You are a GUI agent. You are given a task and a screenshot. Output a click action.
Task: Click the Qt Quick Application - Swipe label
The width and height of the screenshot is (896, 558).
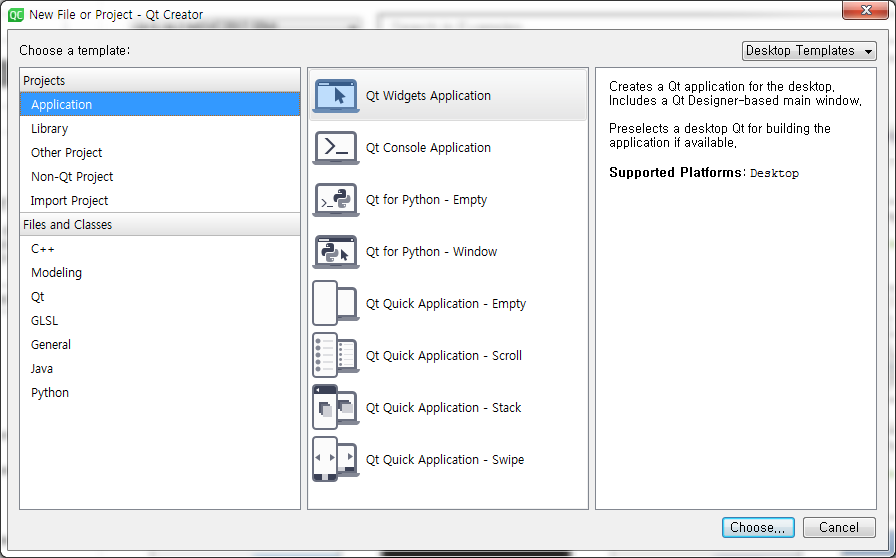click(445, 460)
